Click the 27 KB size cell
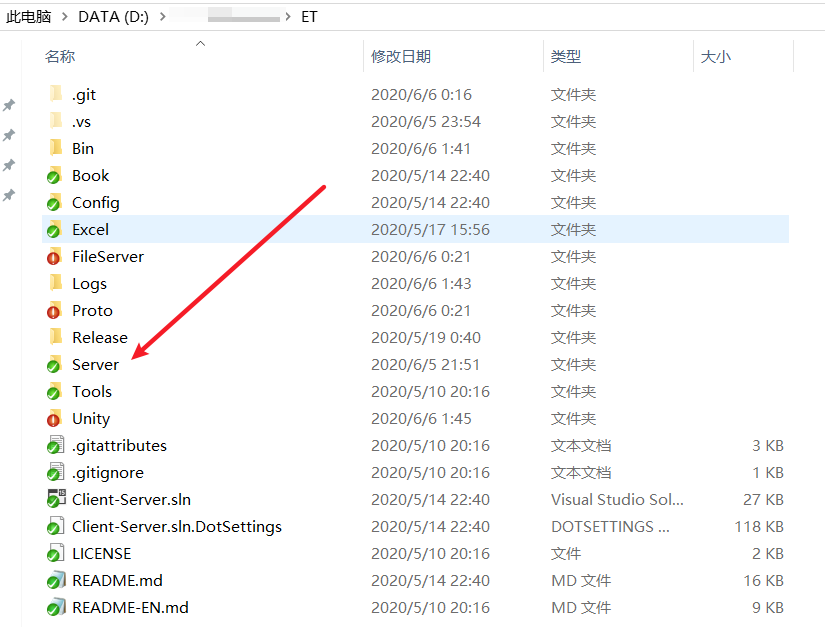This screenshot has height=627, width=825. [763, 499]
